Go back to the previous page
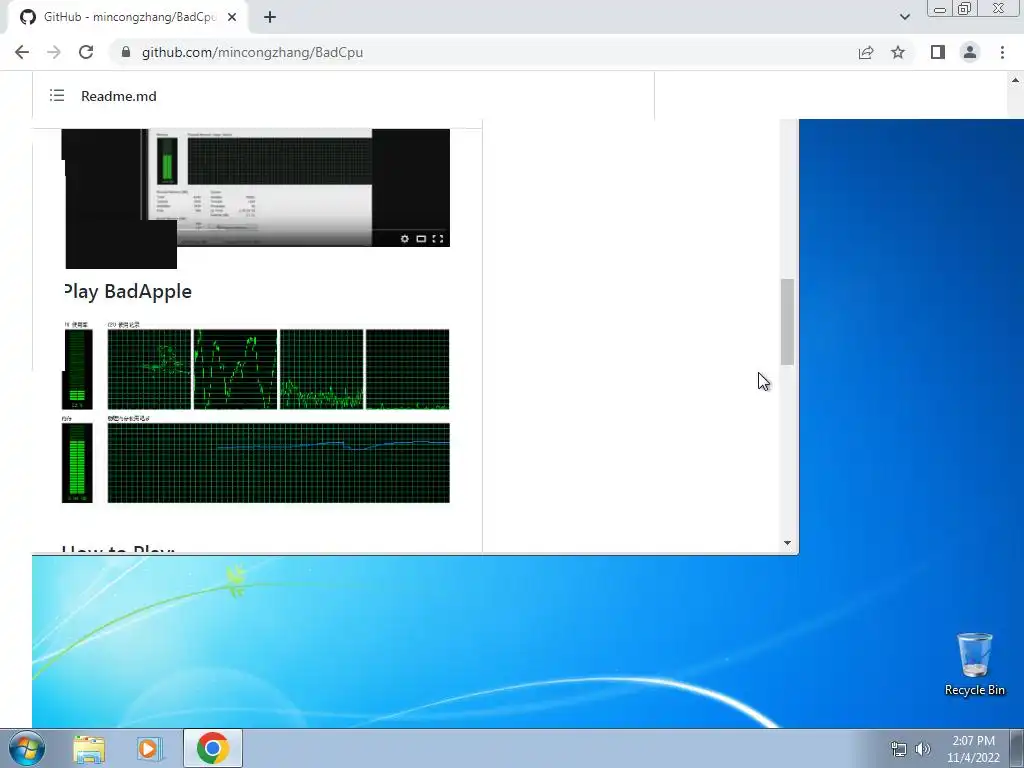The image size is (1024, 768). [x=22, y=52]
